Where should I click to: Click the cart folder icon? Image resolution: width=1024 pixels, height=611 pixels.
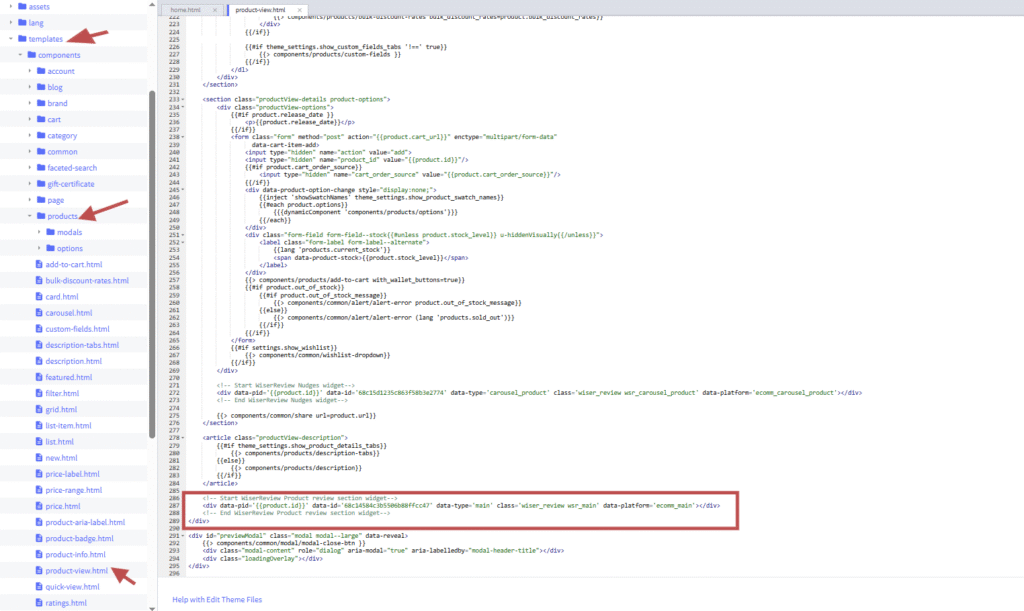[x=40, y=119]
